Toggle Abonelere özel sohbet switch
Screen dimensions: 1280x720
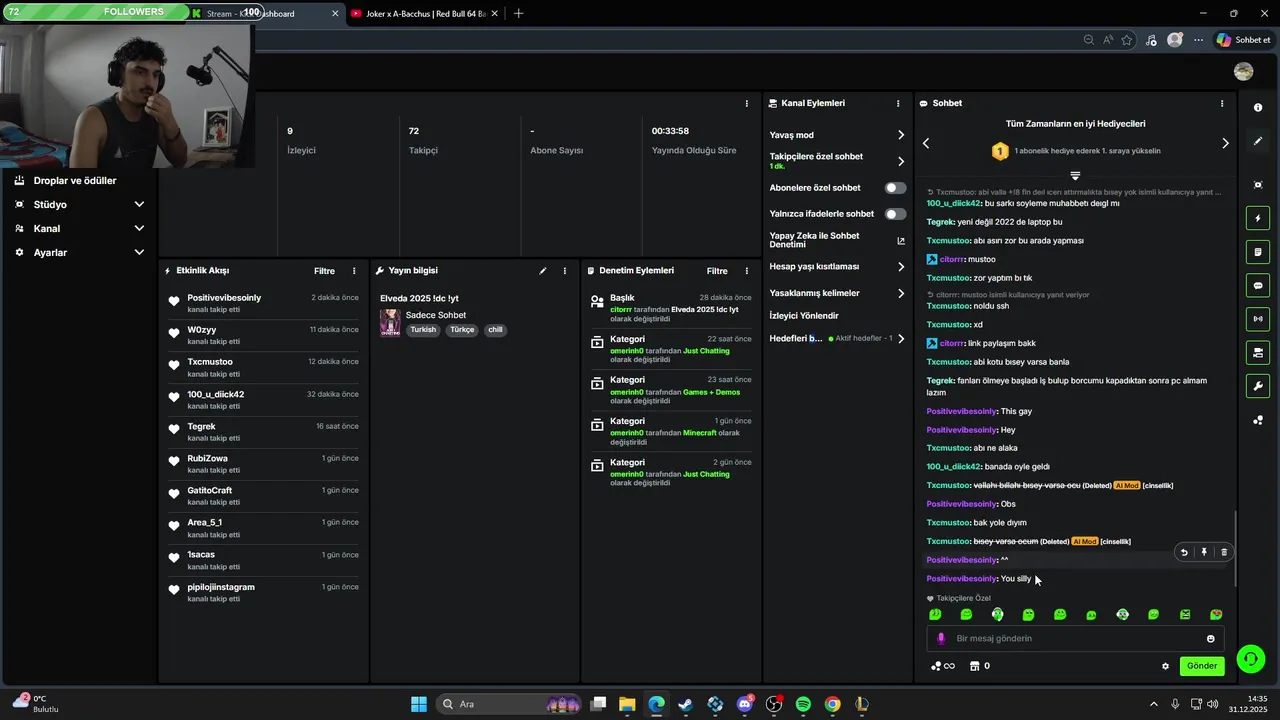coord(895,188)
